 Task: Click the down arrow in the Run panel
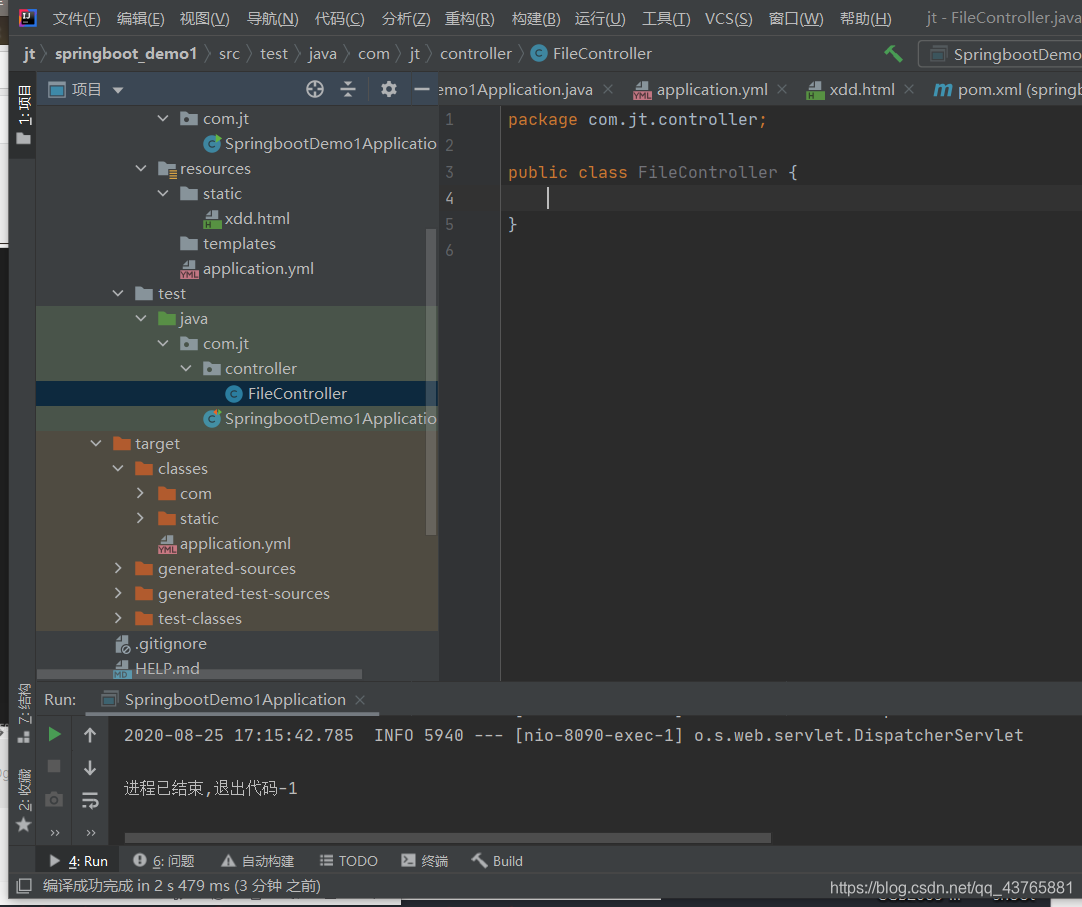[x=90, y=768]
